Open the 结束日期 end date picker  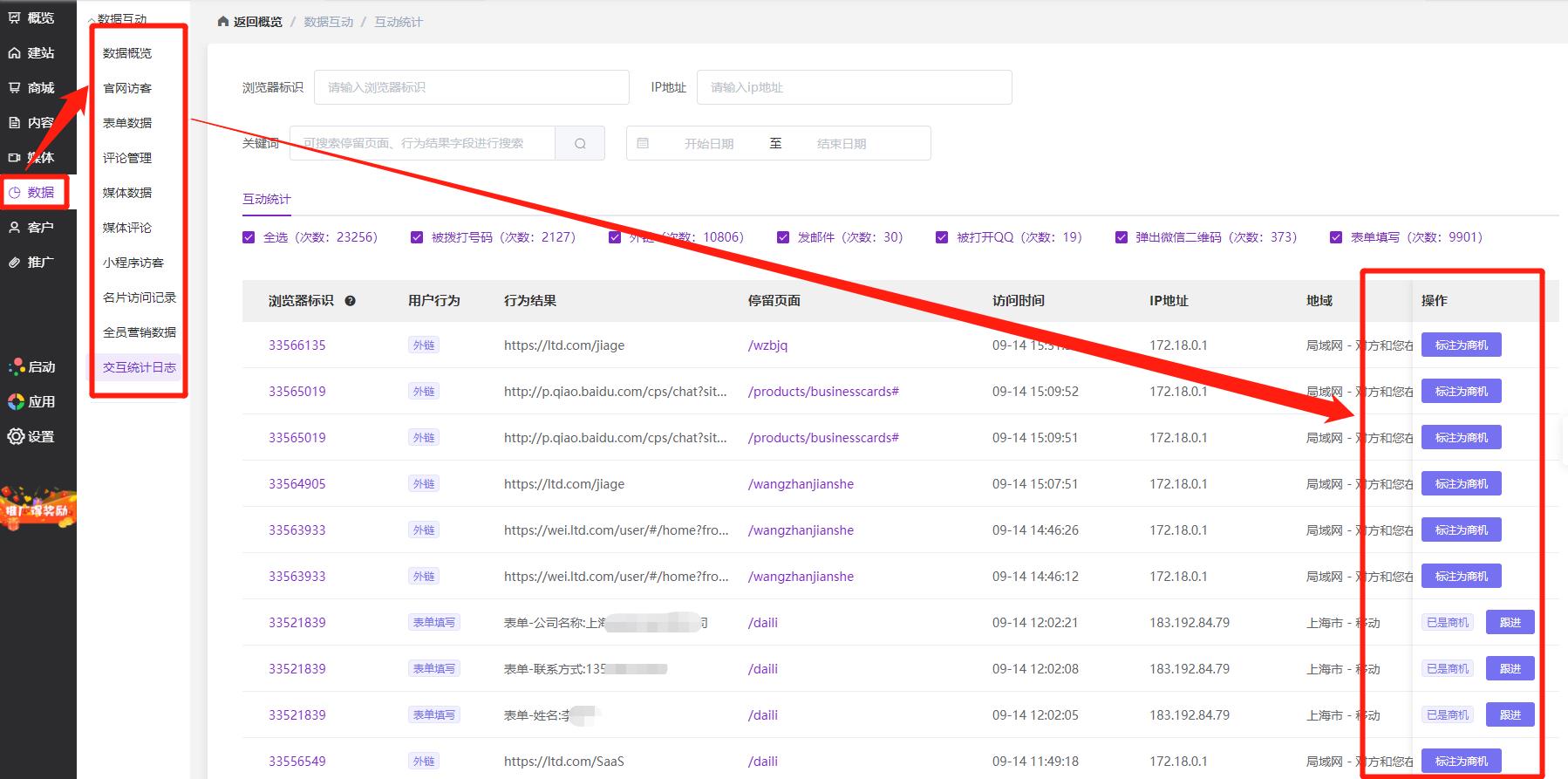[841, 144]
